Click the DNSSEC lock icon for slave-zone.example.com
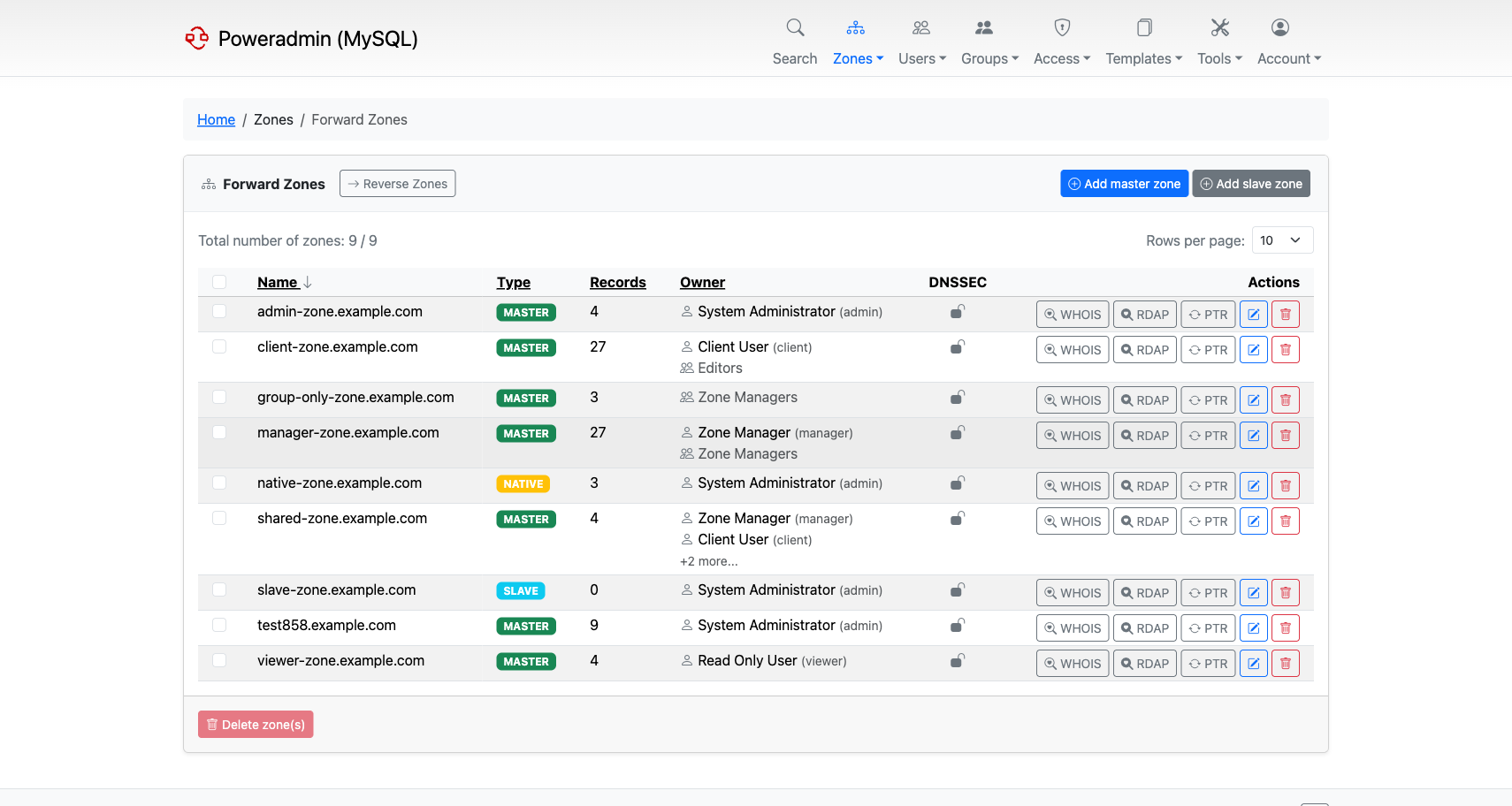1512x806 pixels. [x=957, y=590]
